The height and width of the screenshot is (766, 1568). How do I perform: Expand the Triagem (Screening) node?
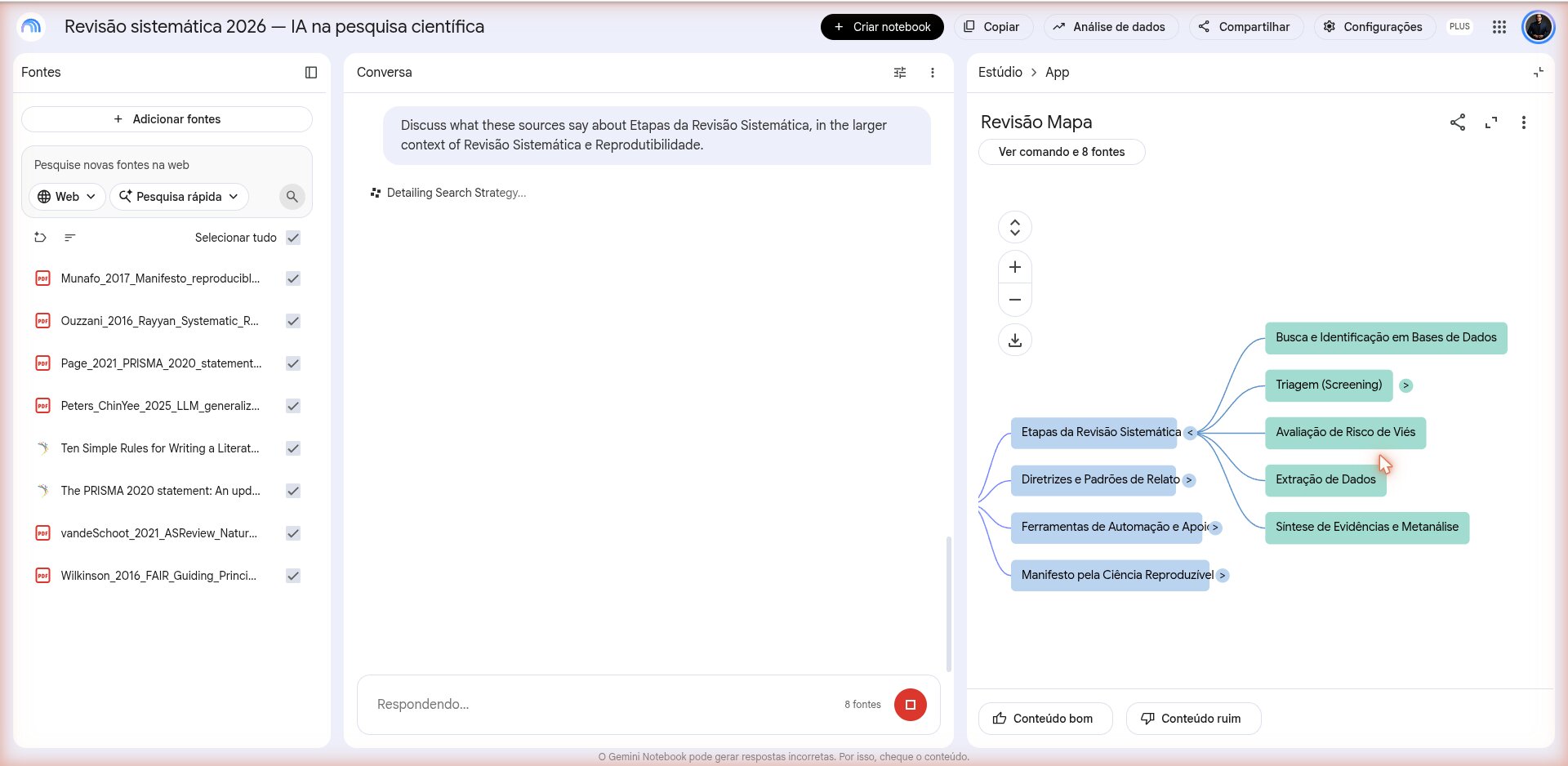1405,385
